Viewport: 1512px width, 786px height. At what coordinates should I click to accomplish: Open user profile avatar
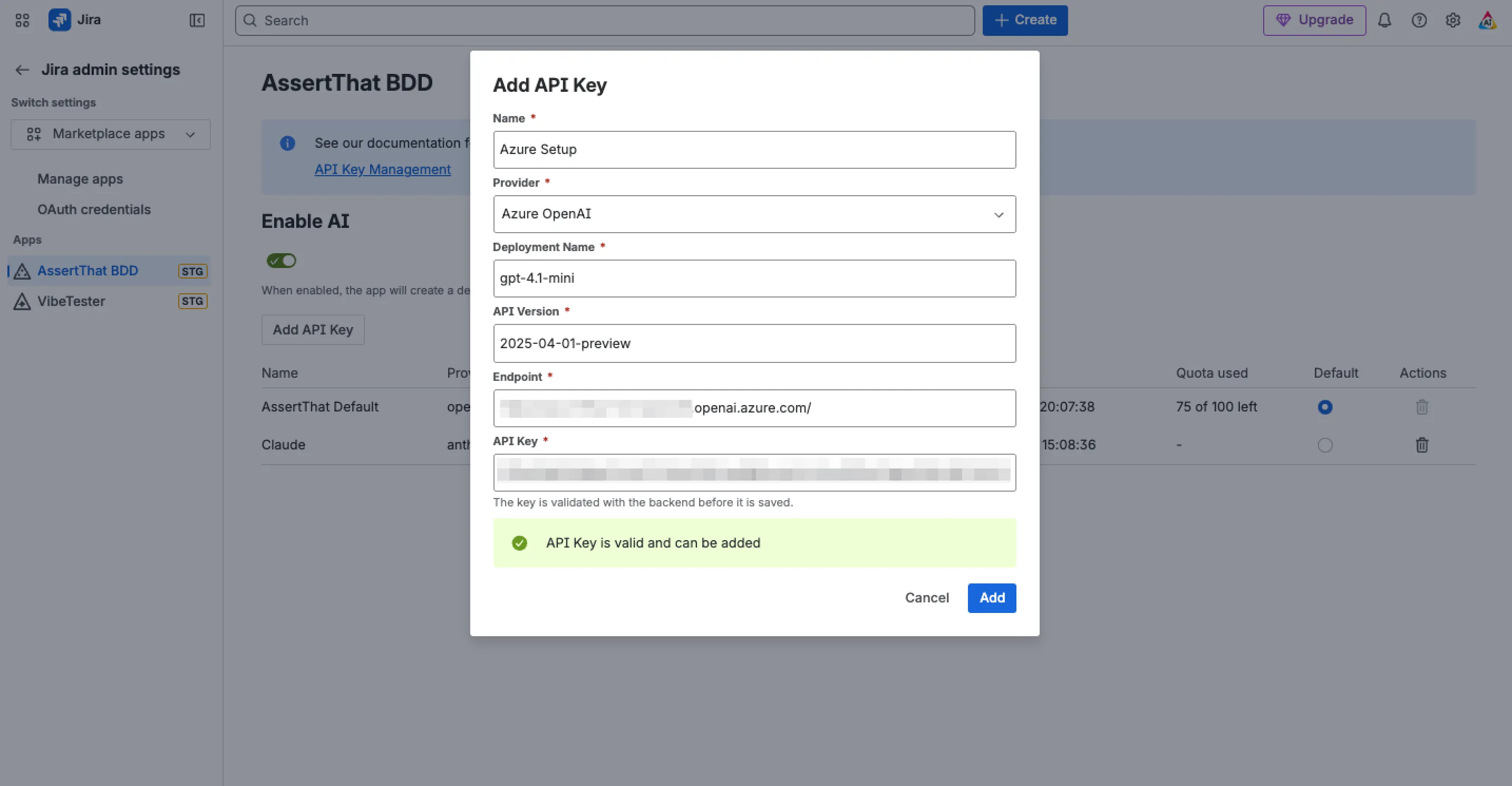coord(1487,21)
